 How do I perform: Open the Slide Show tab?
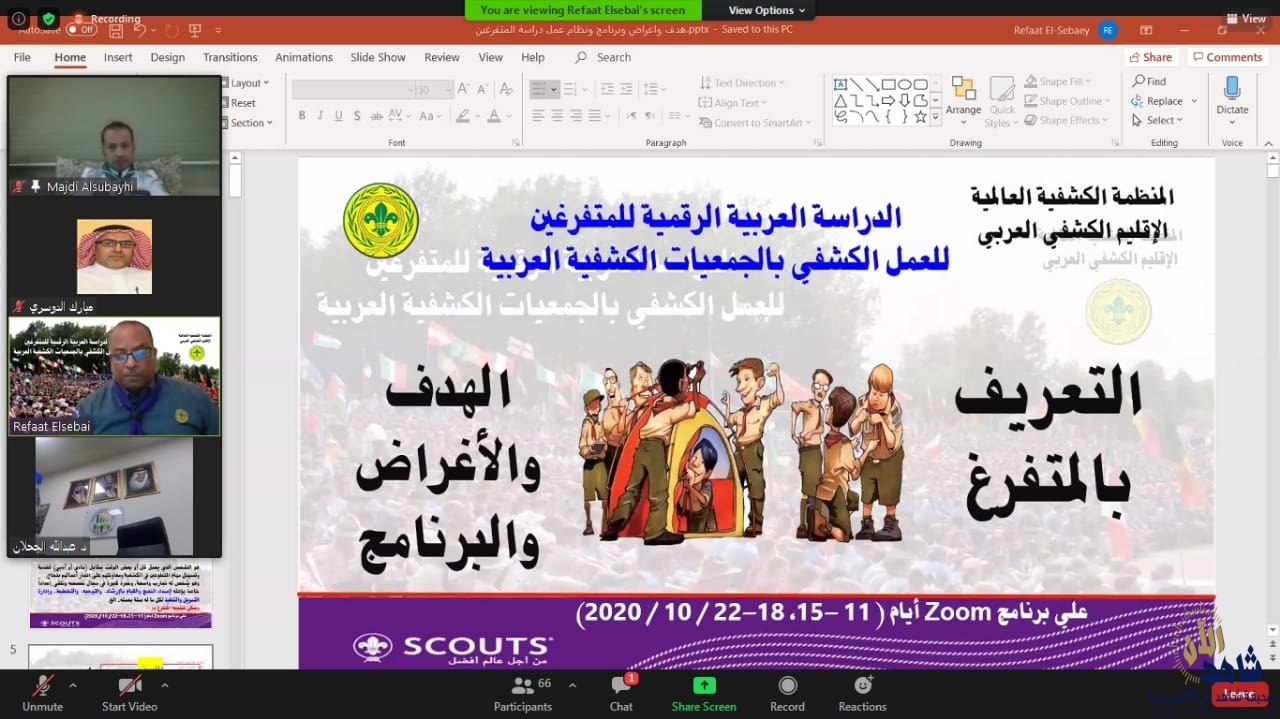pos(377,57)
